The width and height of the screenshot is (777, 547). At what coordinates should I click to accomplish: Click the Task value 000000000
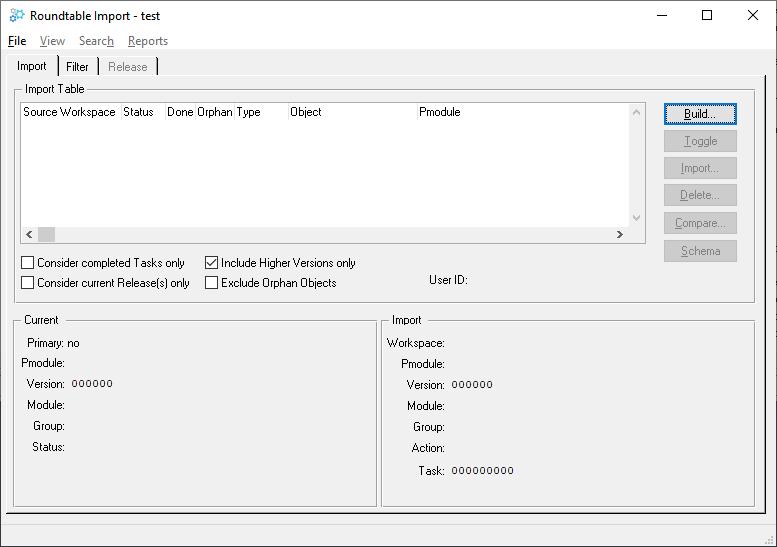click(483, 471)
